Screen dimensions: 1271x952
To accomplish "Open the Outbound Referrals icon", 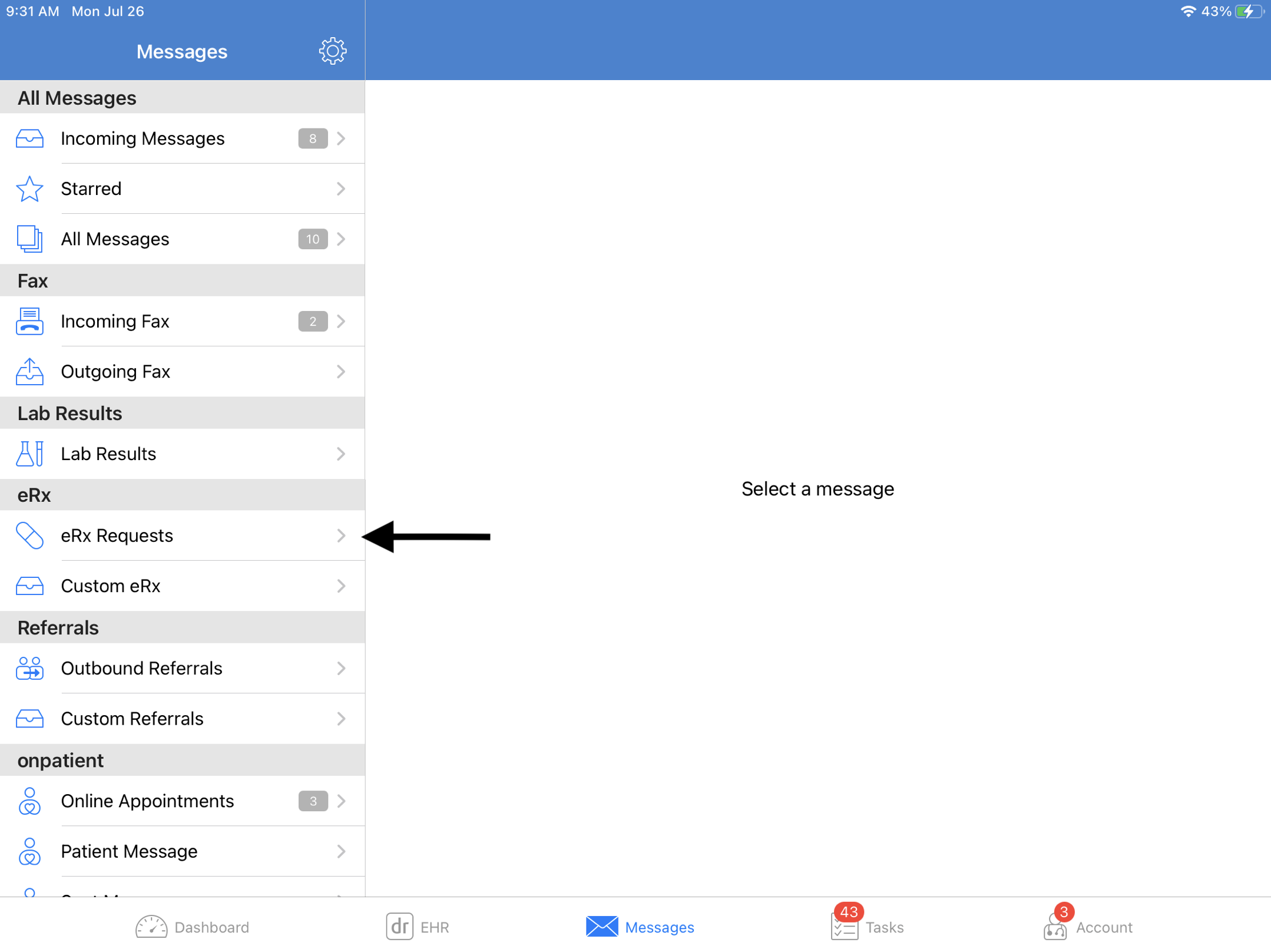I will [x=28, y=668].
